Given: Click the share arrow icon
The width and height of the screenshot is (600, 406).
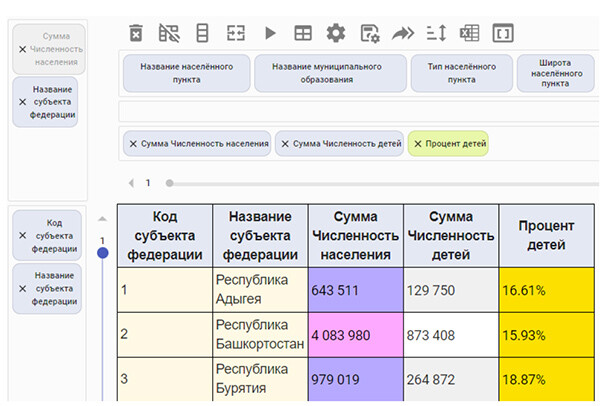Looking at the screenshot, I should 402,33.
